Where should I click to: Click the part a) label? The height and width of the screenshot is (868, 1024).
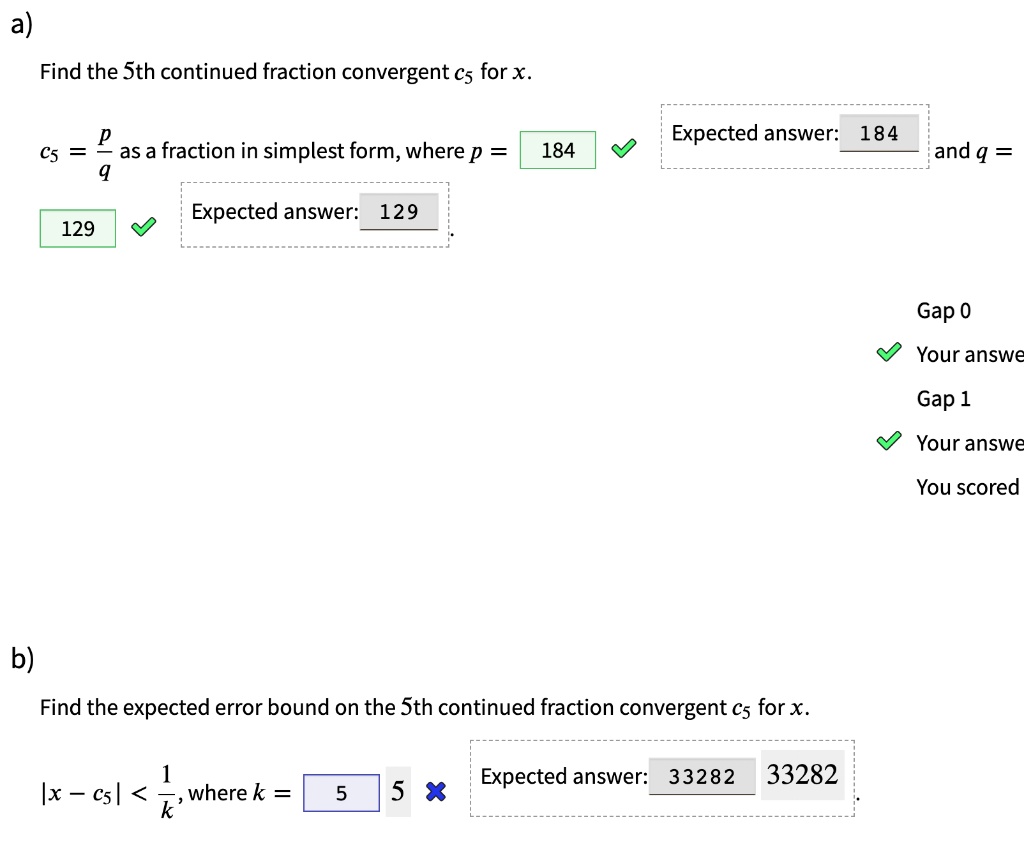click(x=22, y=24)
